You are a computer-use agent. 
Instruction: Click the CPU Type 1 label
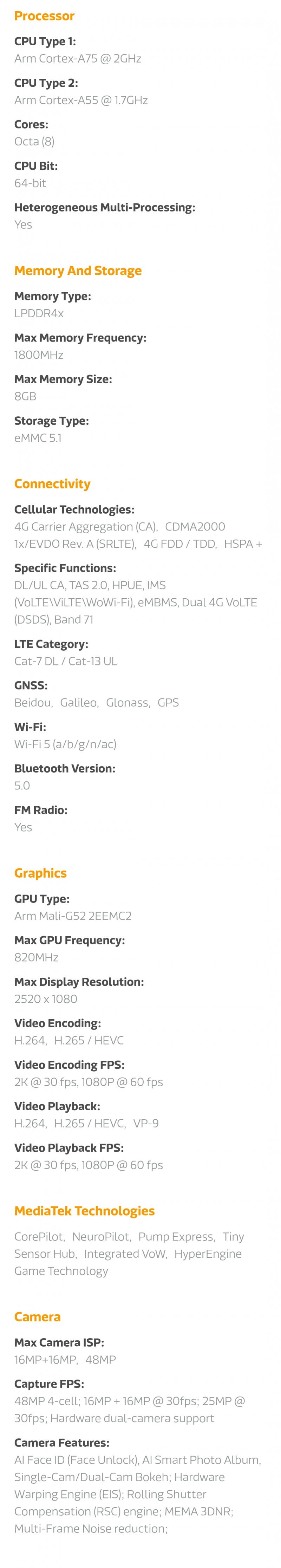45,41
